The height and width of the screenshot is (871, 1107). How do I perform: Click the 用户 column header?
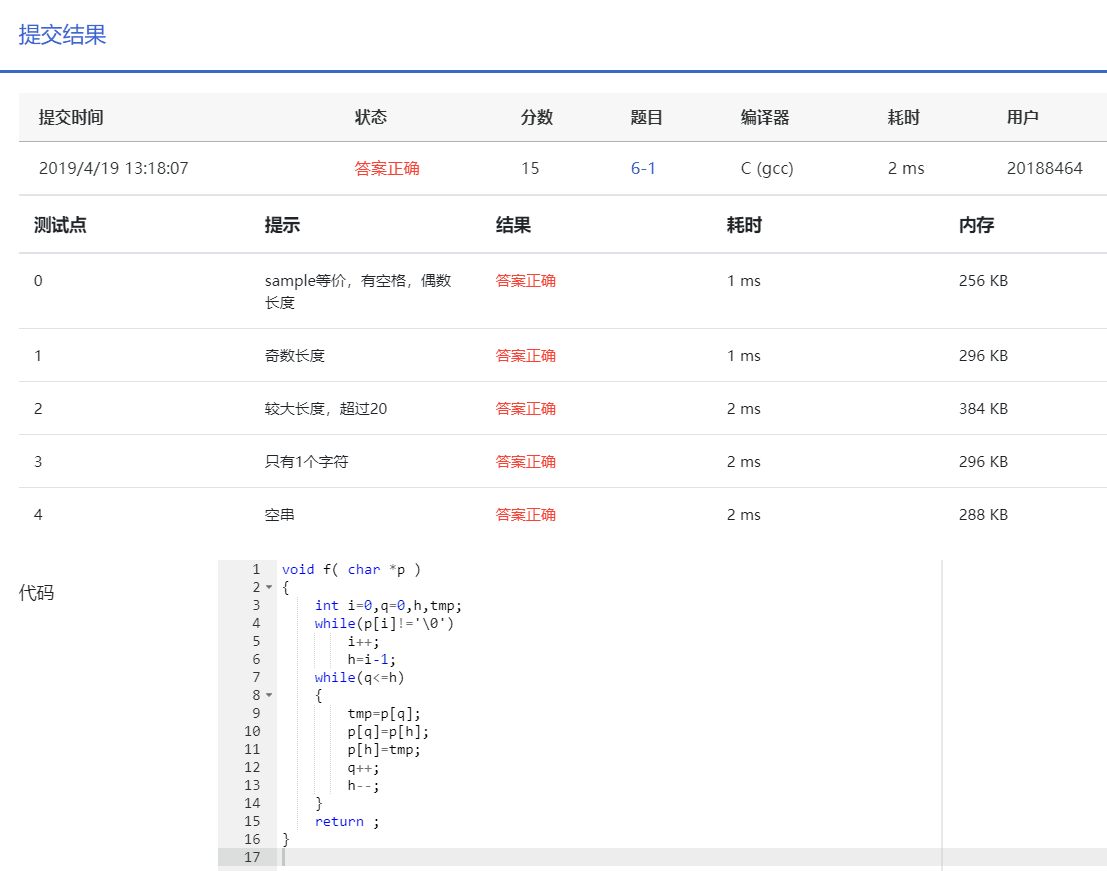pyautogui.click(x=1022, y=117)
